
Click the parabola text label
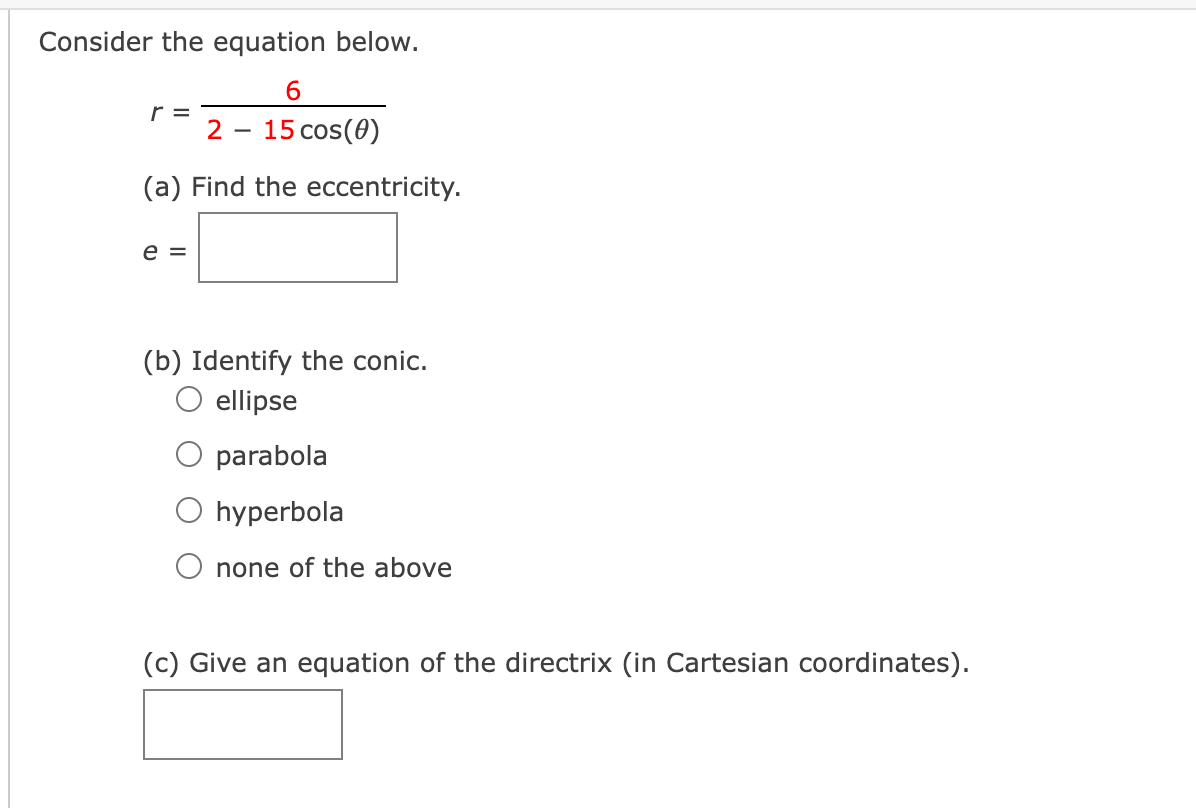tap(272, 455)
